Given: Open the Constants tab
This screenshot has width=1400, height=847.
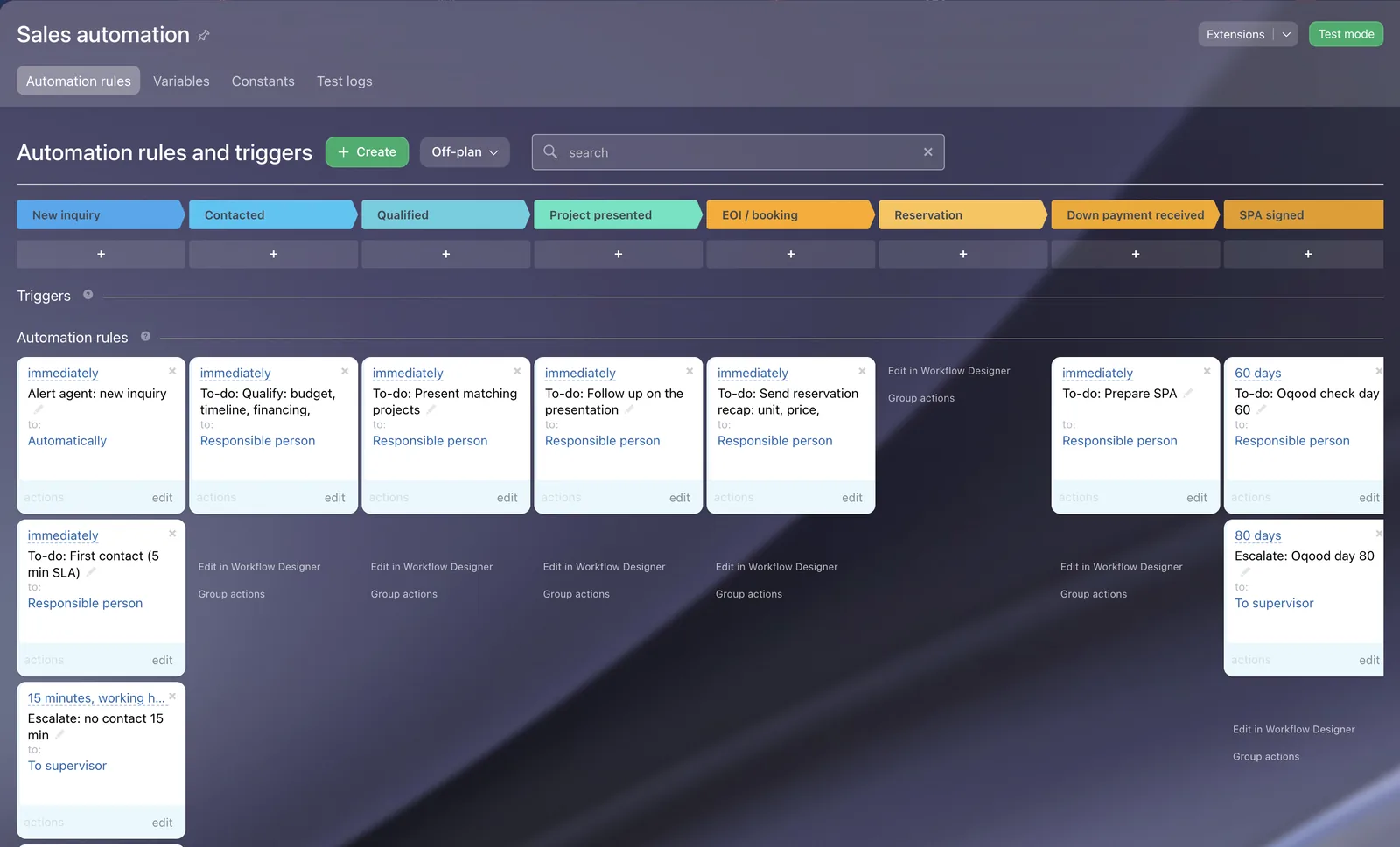Looking at the screenshot, I should pos(262,80).
